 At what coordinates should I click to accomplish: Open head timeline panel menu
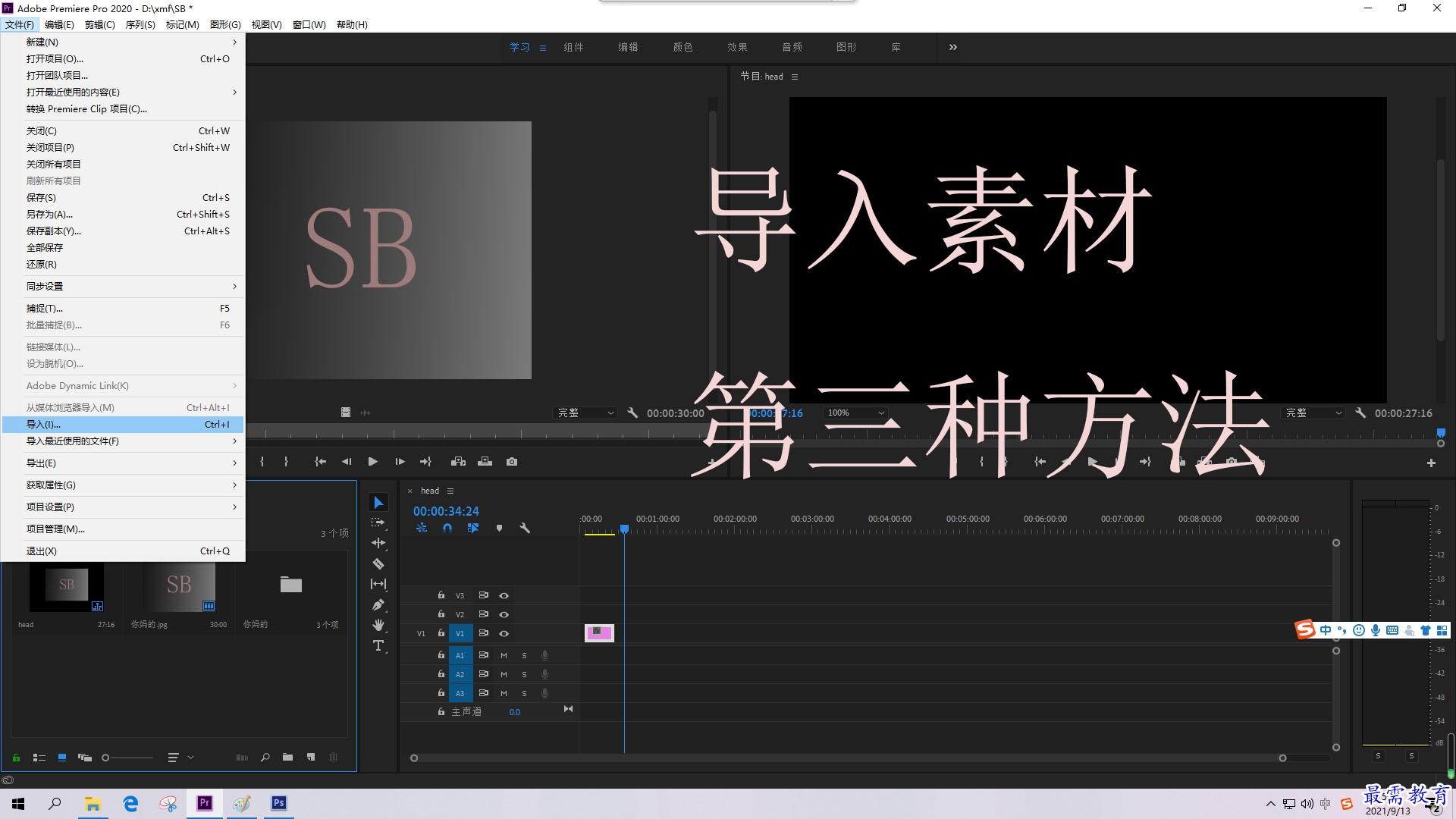point(450,491)
